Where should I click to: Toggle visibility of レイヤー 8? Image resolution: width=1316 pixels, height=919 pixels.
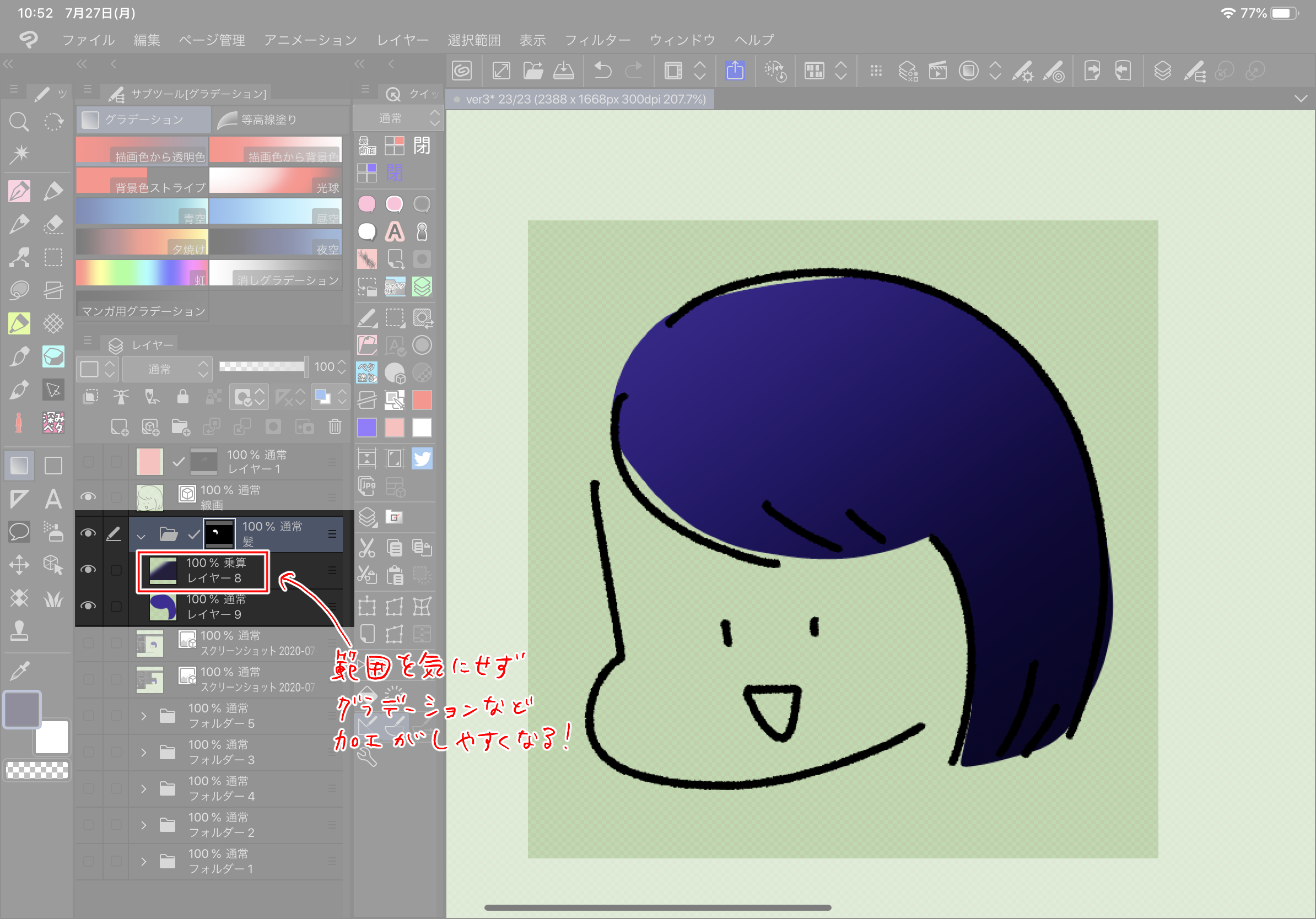pos(88,570)
